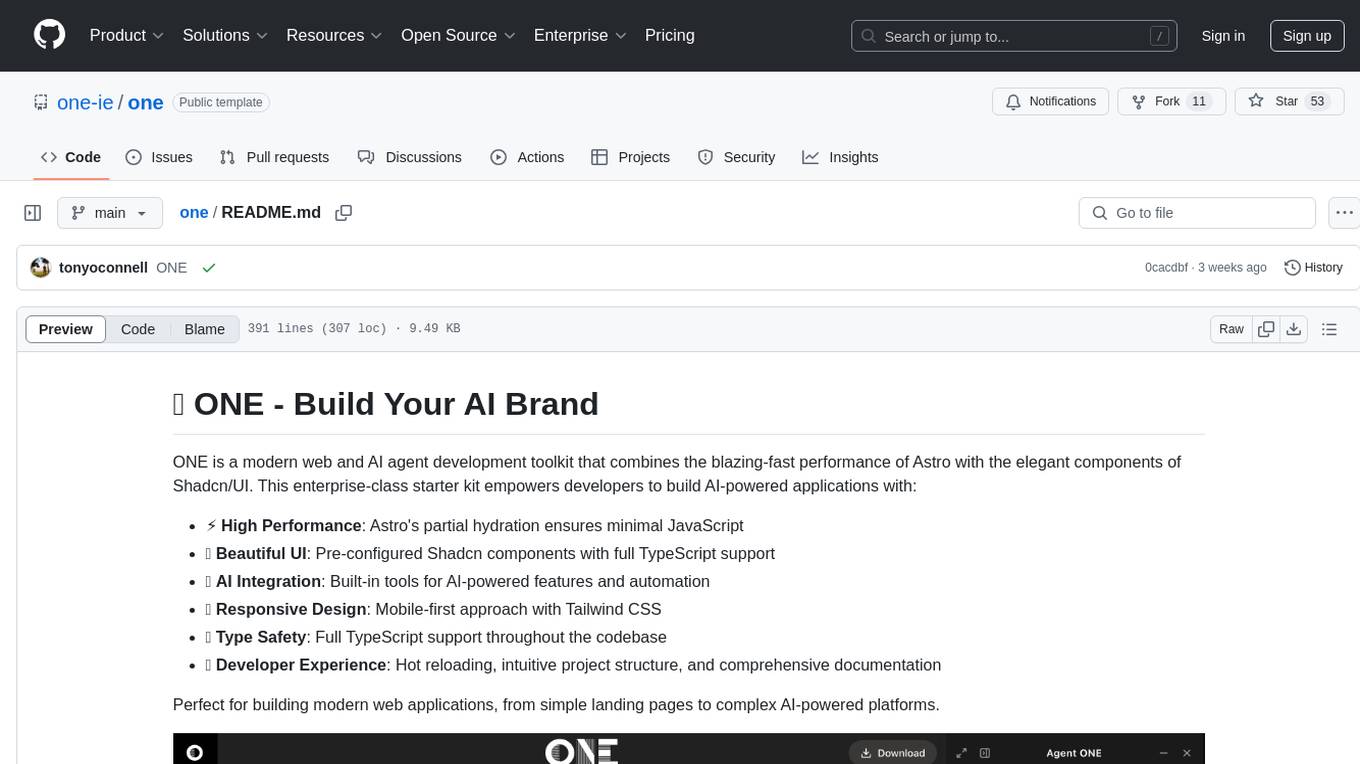Click the Sign in link
Image resolution: width=1360 pixels, height=764 pixels.
pos(1223,36)
